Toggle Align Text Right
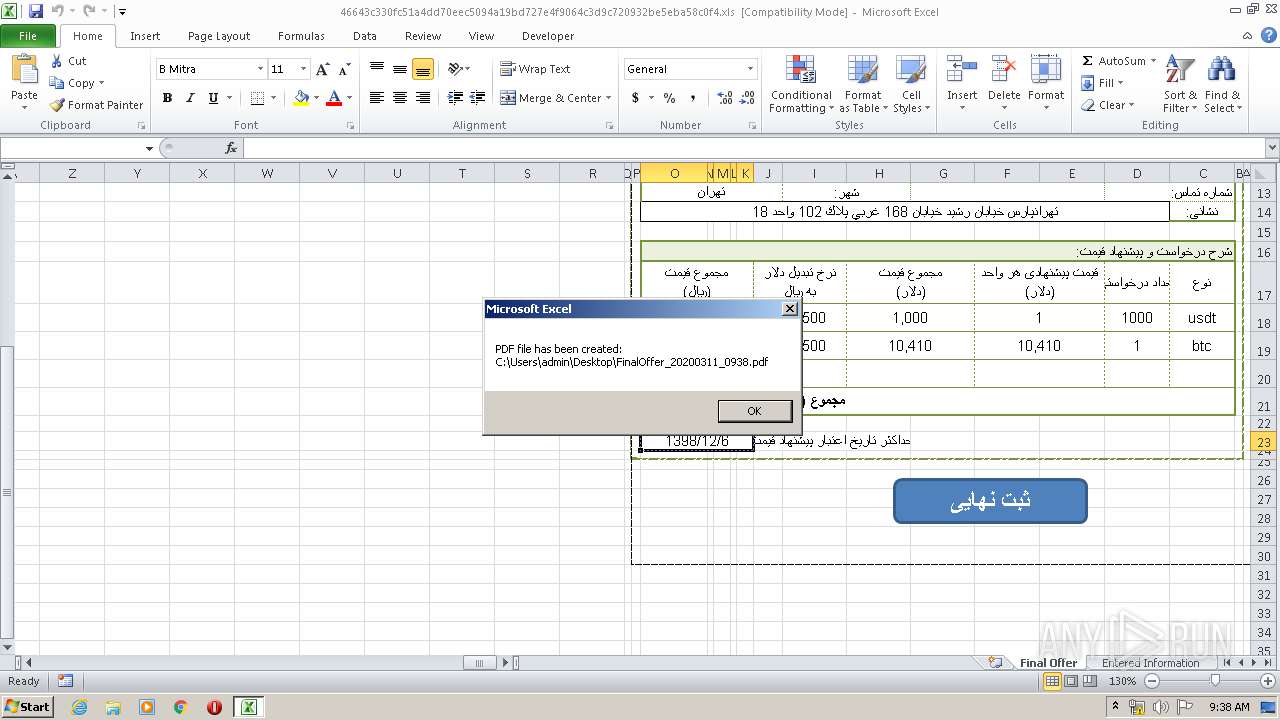This screenshot has height=720, width=1280. pos(423,98)
